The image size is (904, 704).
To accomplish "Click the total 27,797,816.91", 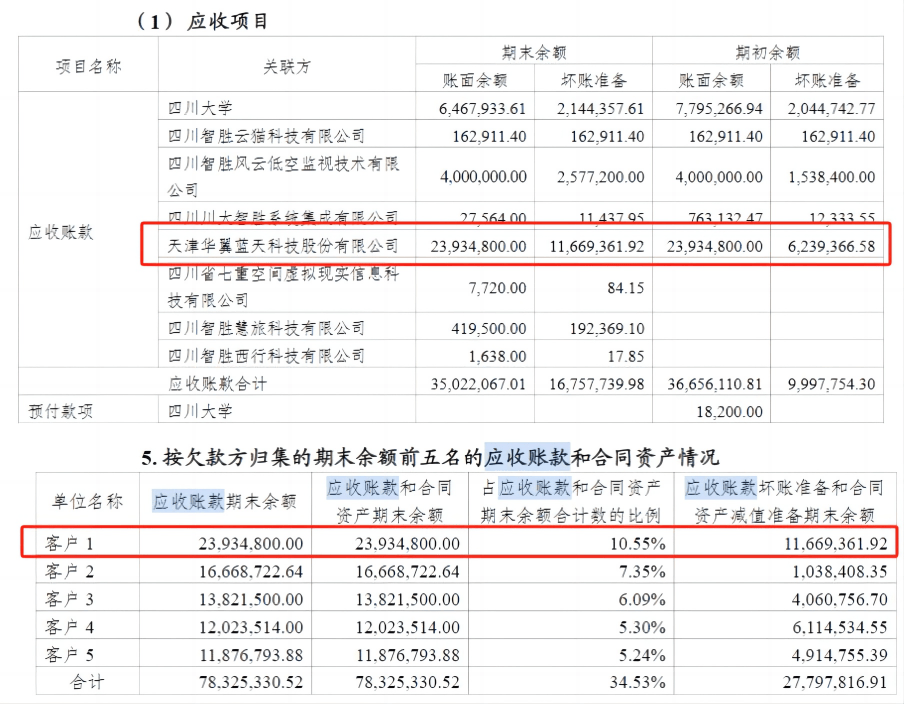I will 835,683.
